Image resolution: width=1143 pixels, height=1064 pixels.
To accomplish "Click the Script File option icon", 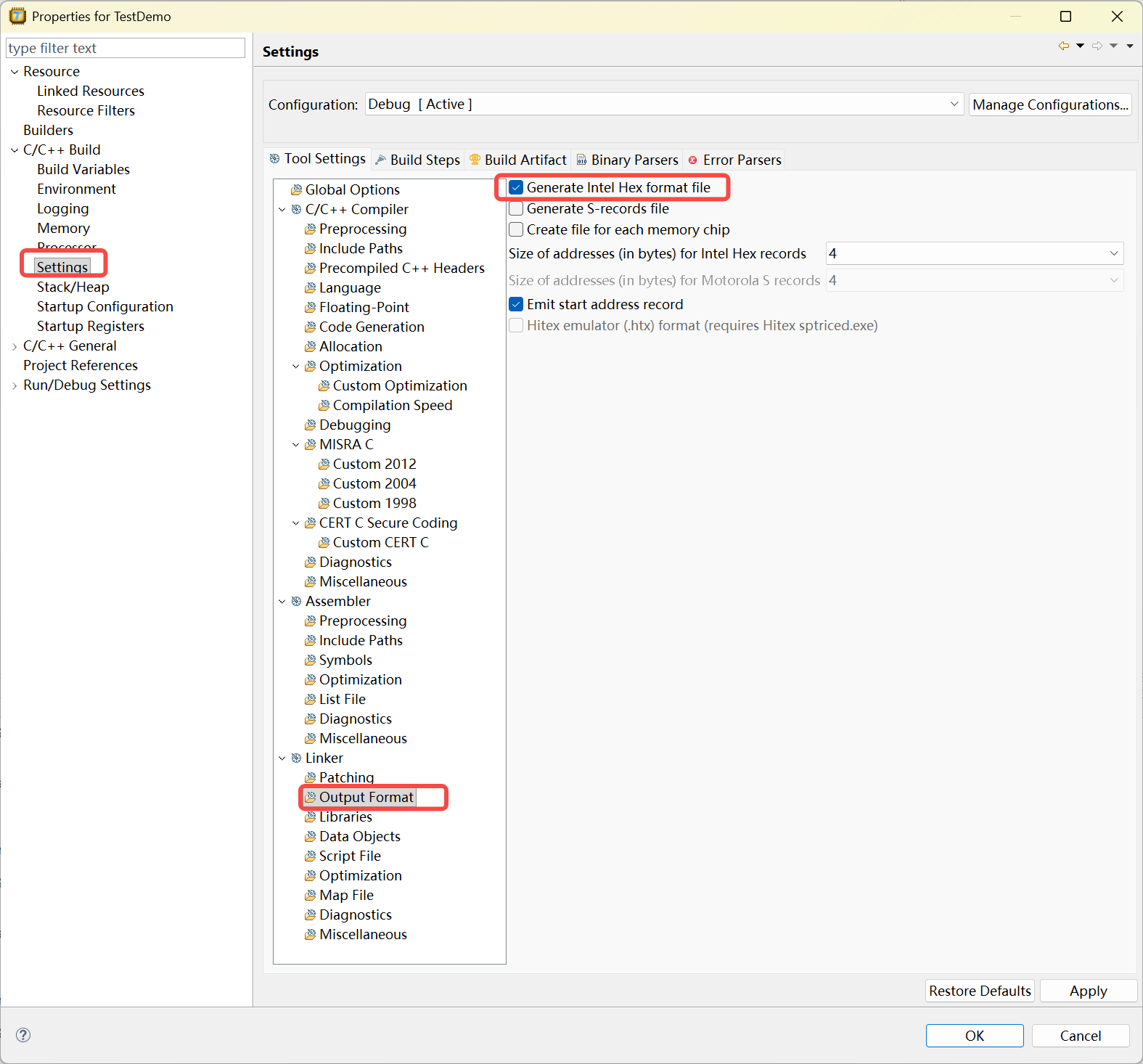I will point(310,856).
